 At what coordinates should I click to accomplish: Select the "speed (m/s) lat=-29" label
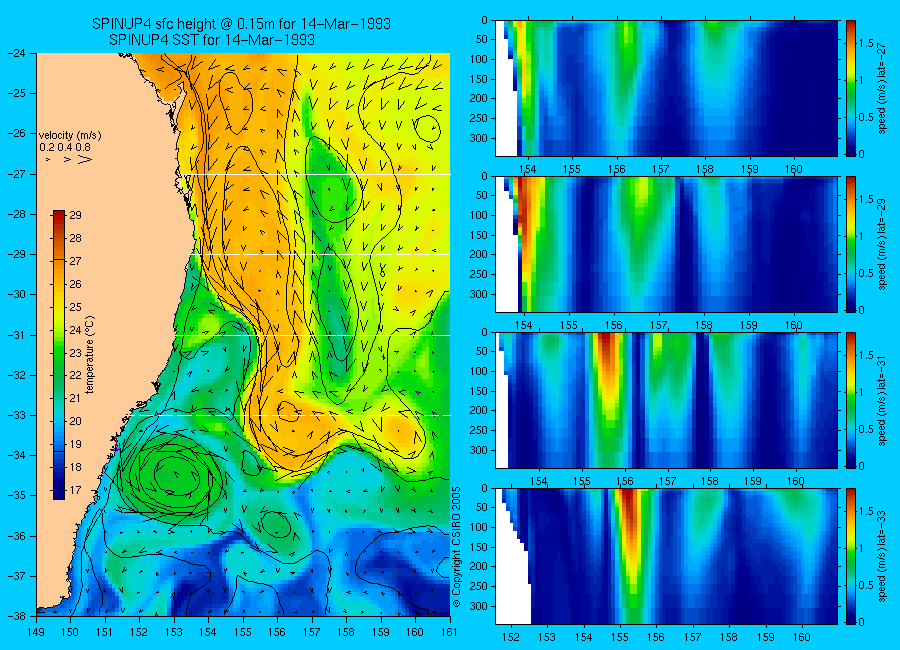click(883, 244)
